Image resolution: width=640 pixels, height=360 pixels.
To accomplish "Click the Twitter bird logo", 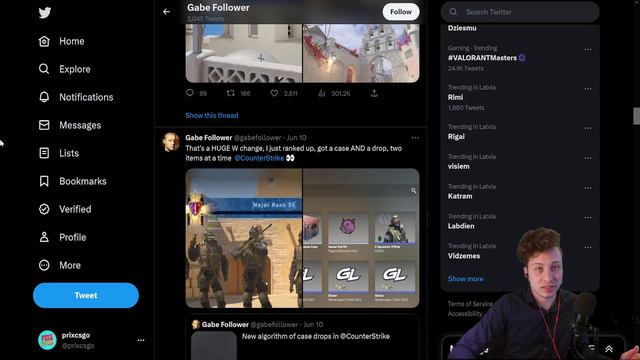I will click(44, 13).
